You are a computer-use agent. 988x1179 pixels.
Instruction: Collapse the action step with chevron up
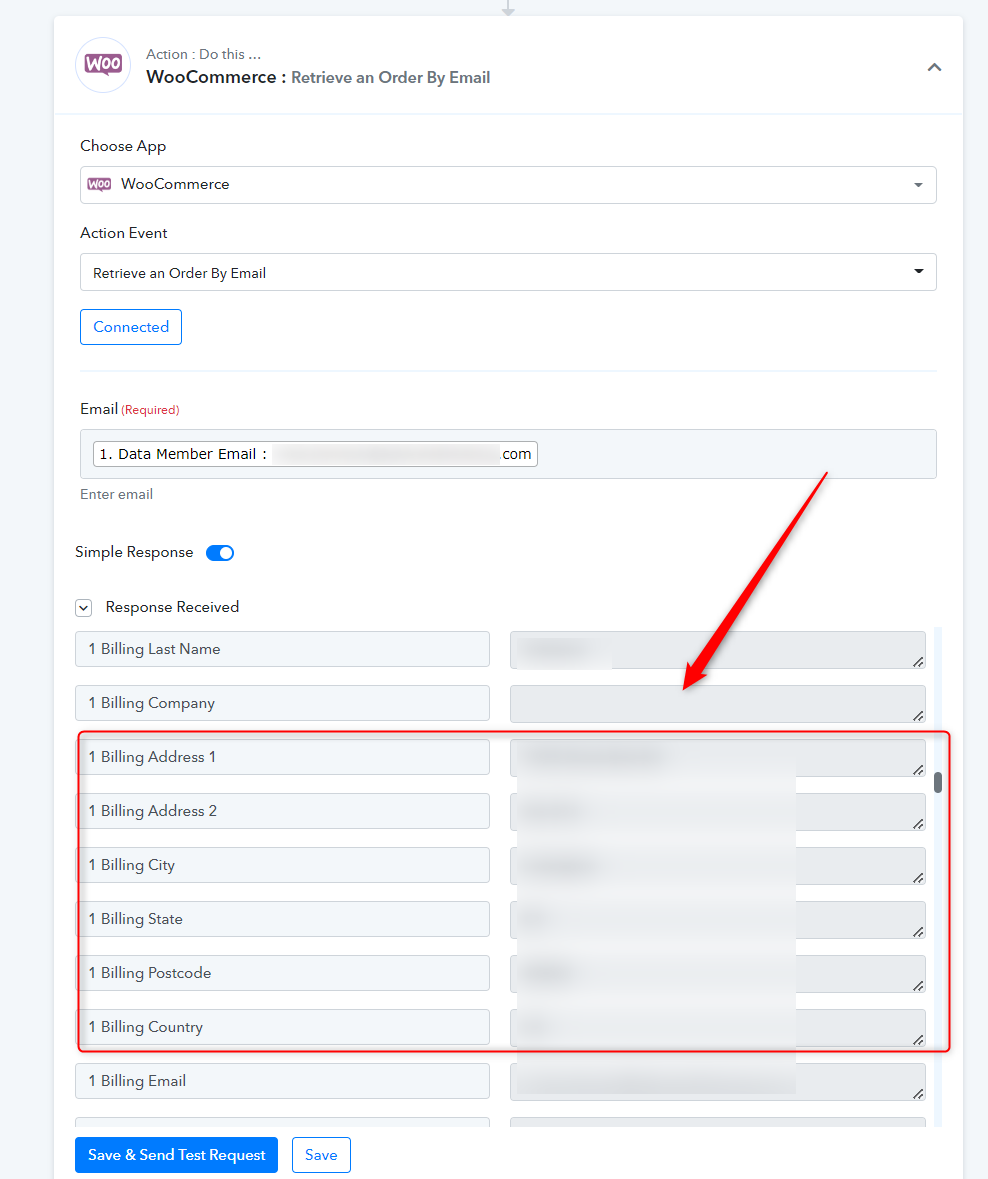tap(934, 68)
